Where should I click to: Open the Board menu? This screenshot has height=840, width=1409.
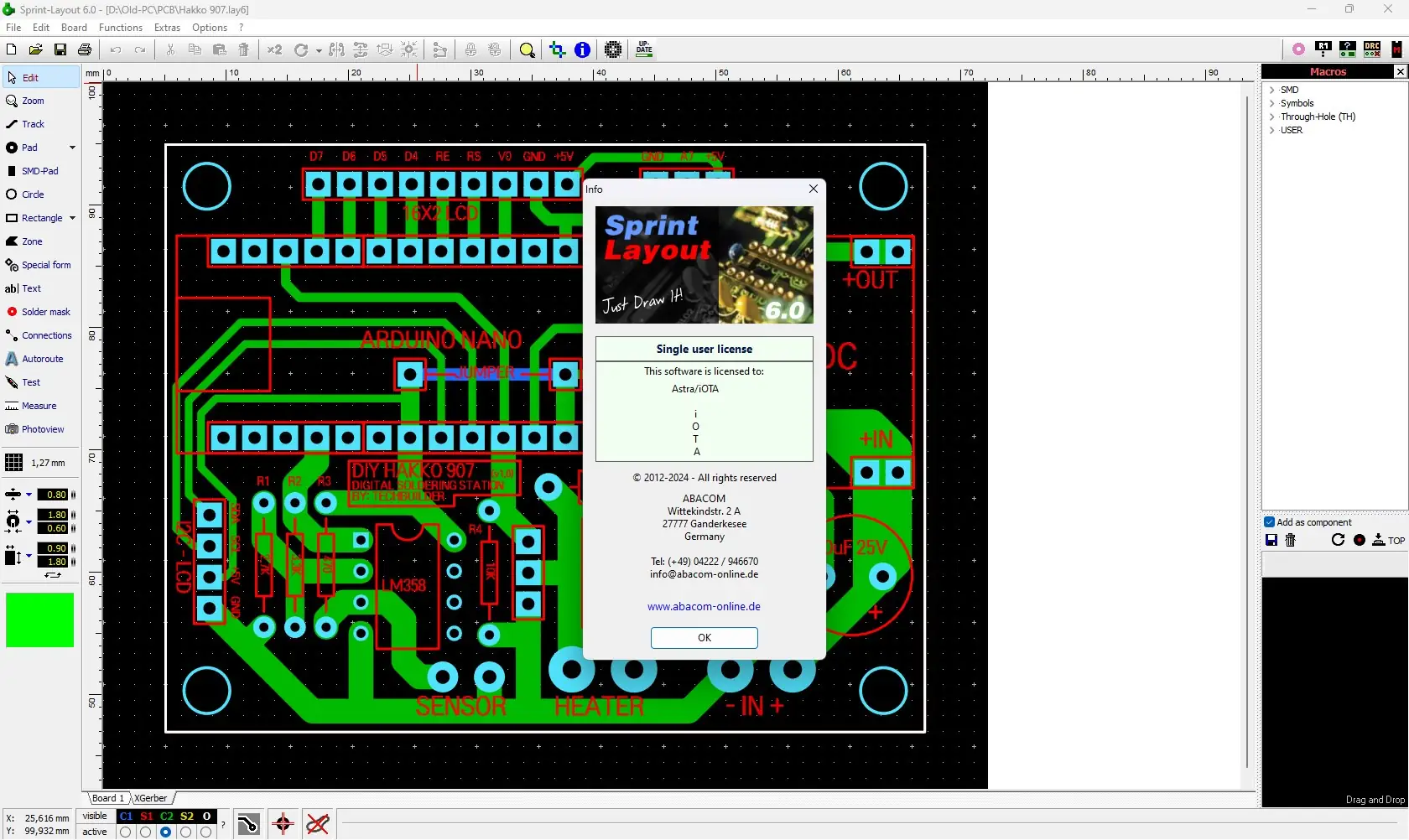pyautogui.click(x=74, y=28)
